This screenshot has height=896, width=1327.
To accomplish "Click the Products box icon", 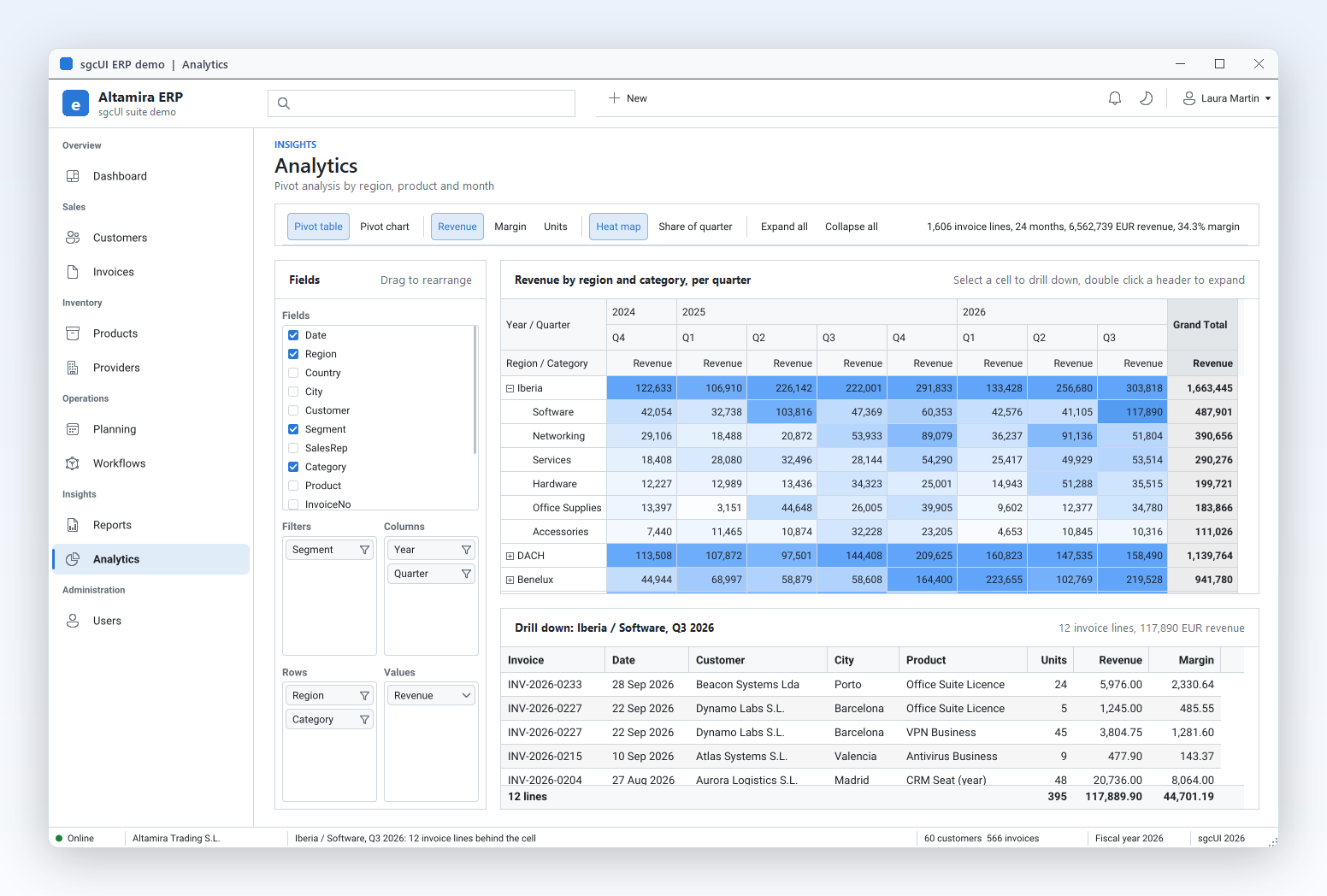I will pos(73,333).
